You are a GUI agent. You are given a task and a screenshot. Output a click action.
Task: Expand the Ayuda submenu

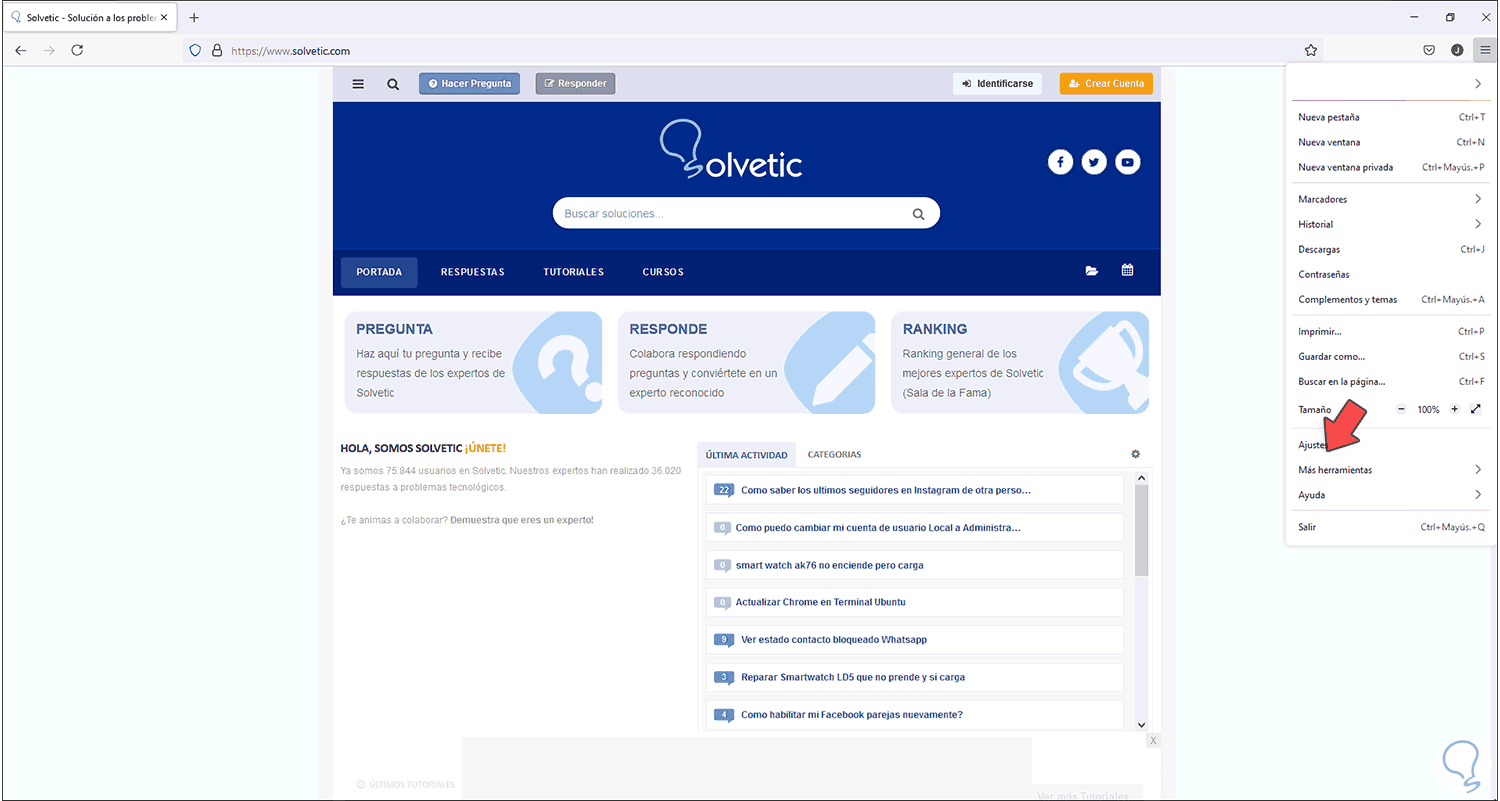[1390, 495]
